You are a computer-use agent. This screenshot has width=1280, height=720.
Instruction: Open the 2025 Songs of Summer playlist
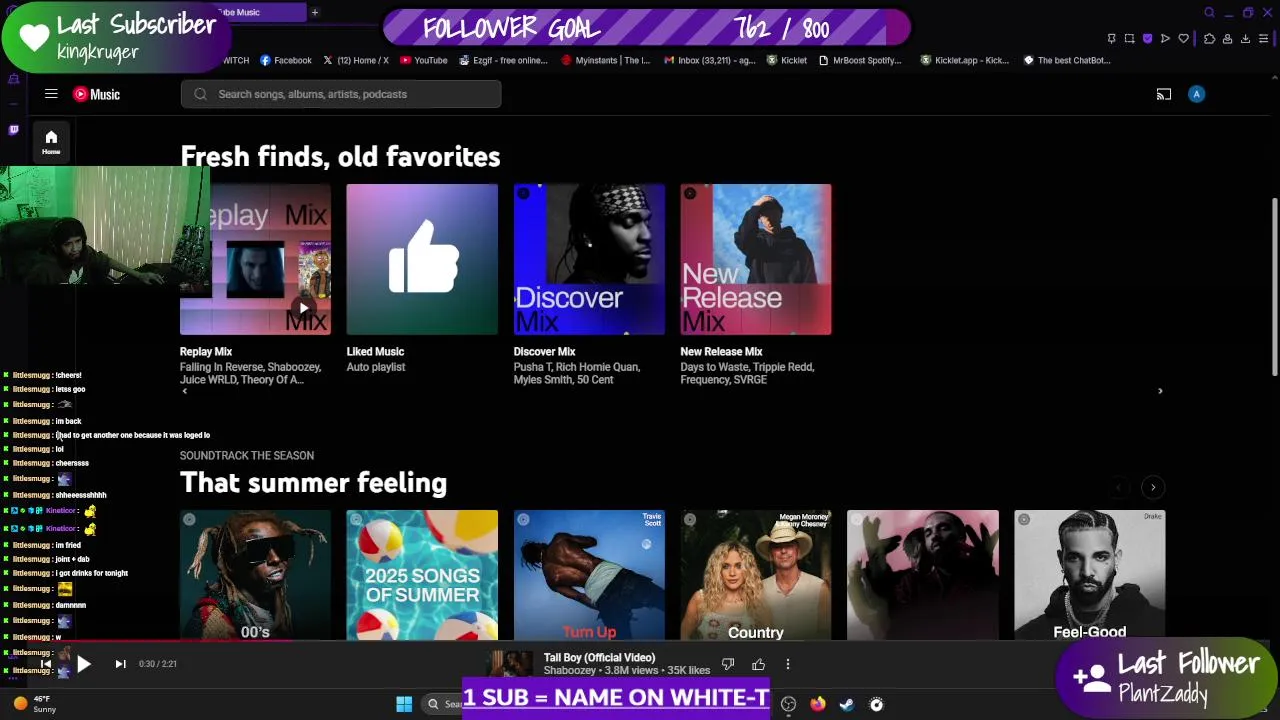(x=422, y=575)
